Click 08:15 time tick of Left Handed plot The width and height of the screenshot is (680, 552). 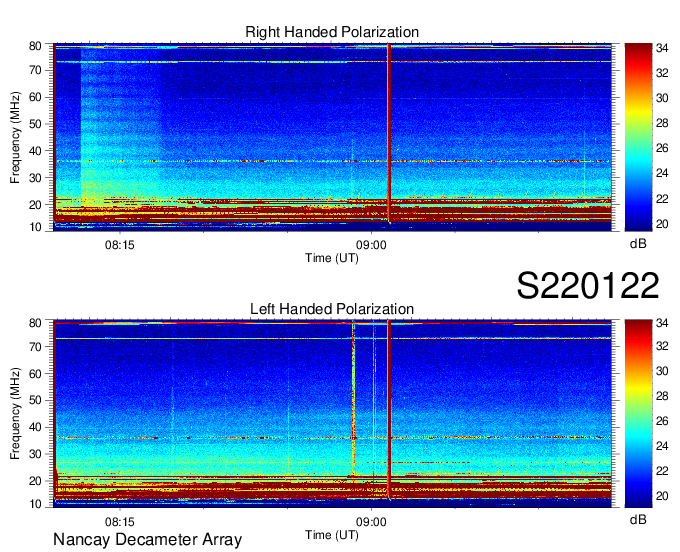coord(120,521)
